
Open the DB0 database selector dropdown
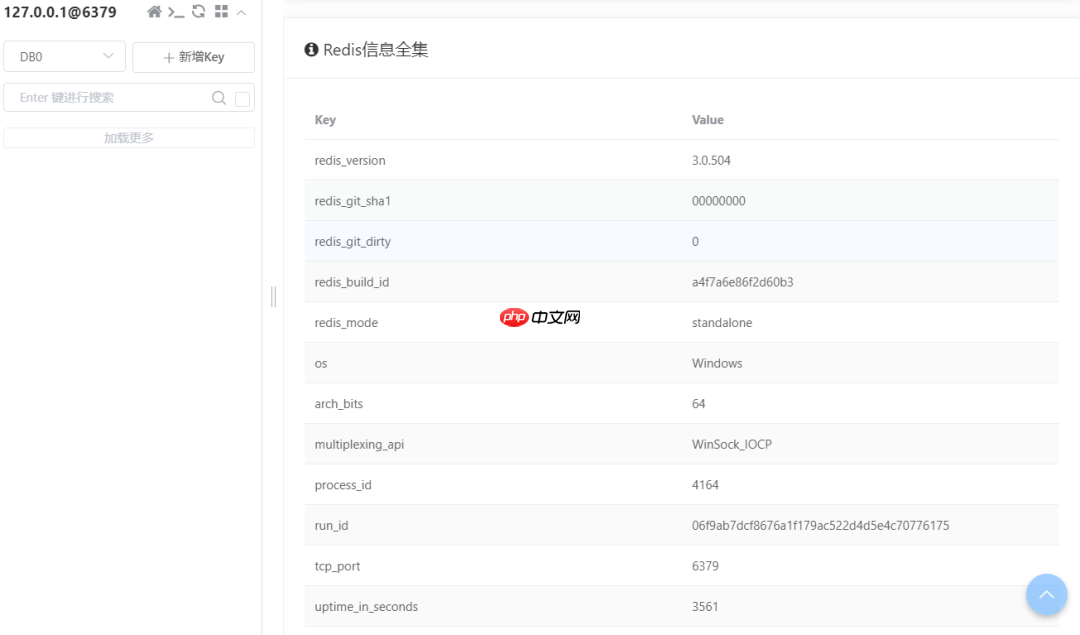(x=64, y=56)
